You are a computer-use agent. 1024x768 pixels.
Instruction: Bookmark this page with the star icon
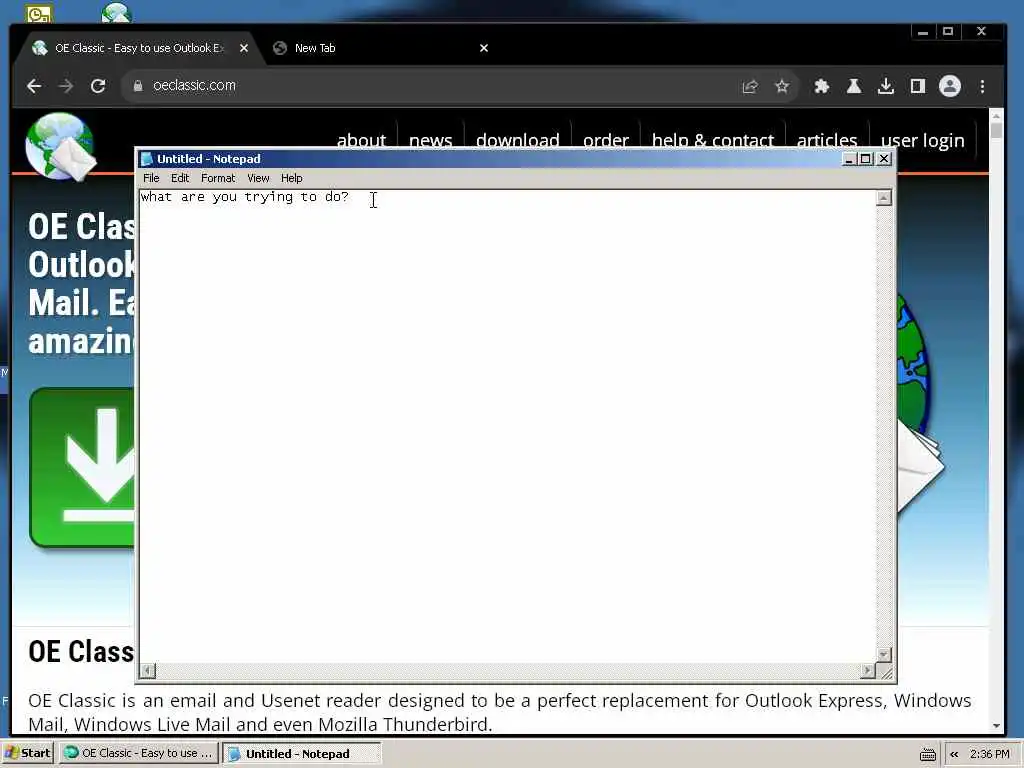(x=782, y=86)
